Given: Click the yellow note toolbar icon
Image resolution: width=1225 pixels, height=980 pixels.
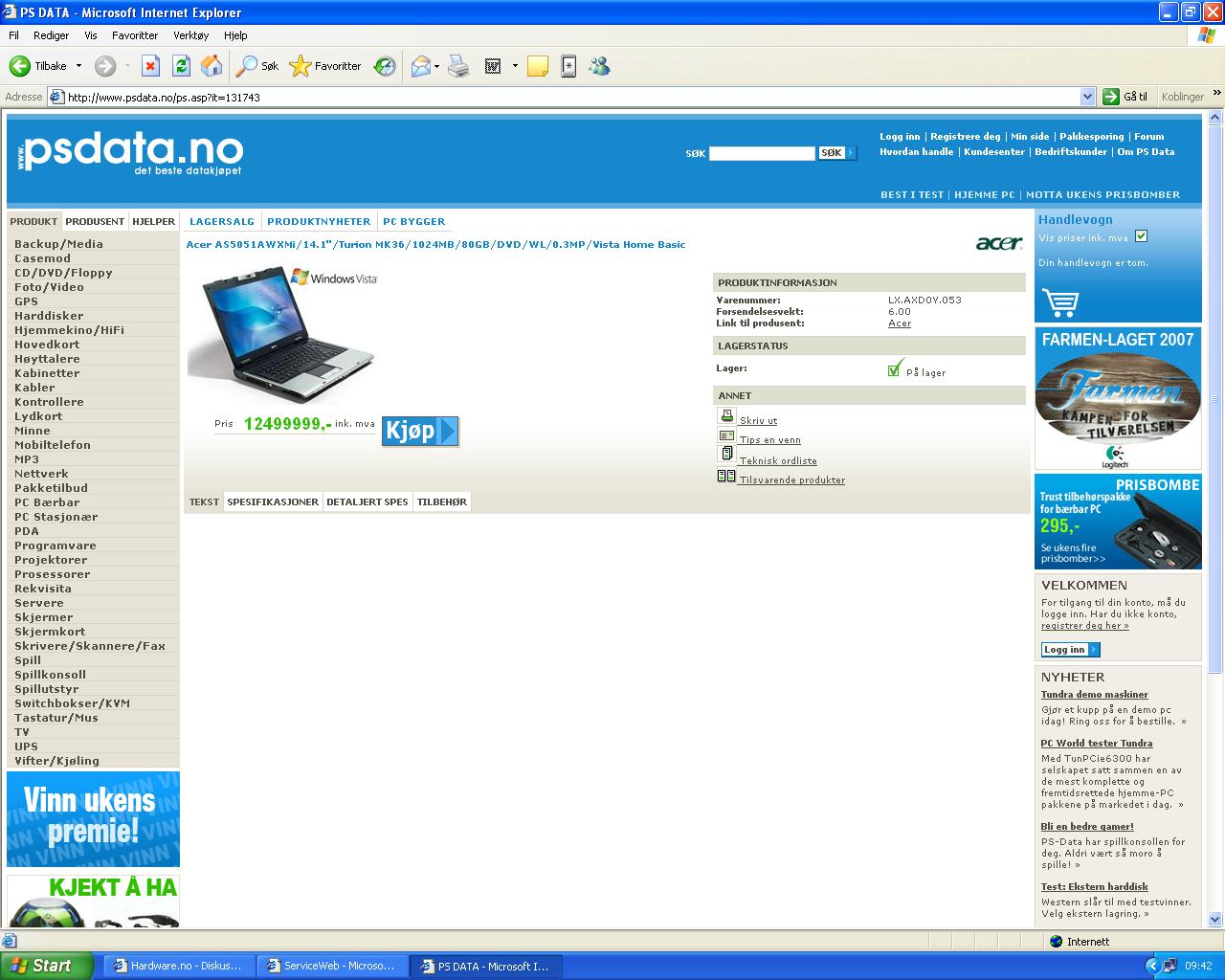Looking at the screenshot, I should pos(538,66).
